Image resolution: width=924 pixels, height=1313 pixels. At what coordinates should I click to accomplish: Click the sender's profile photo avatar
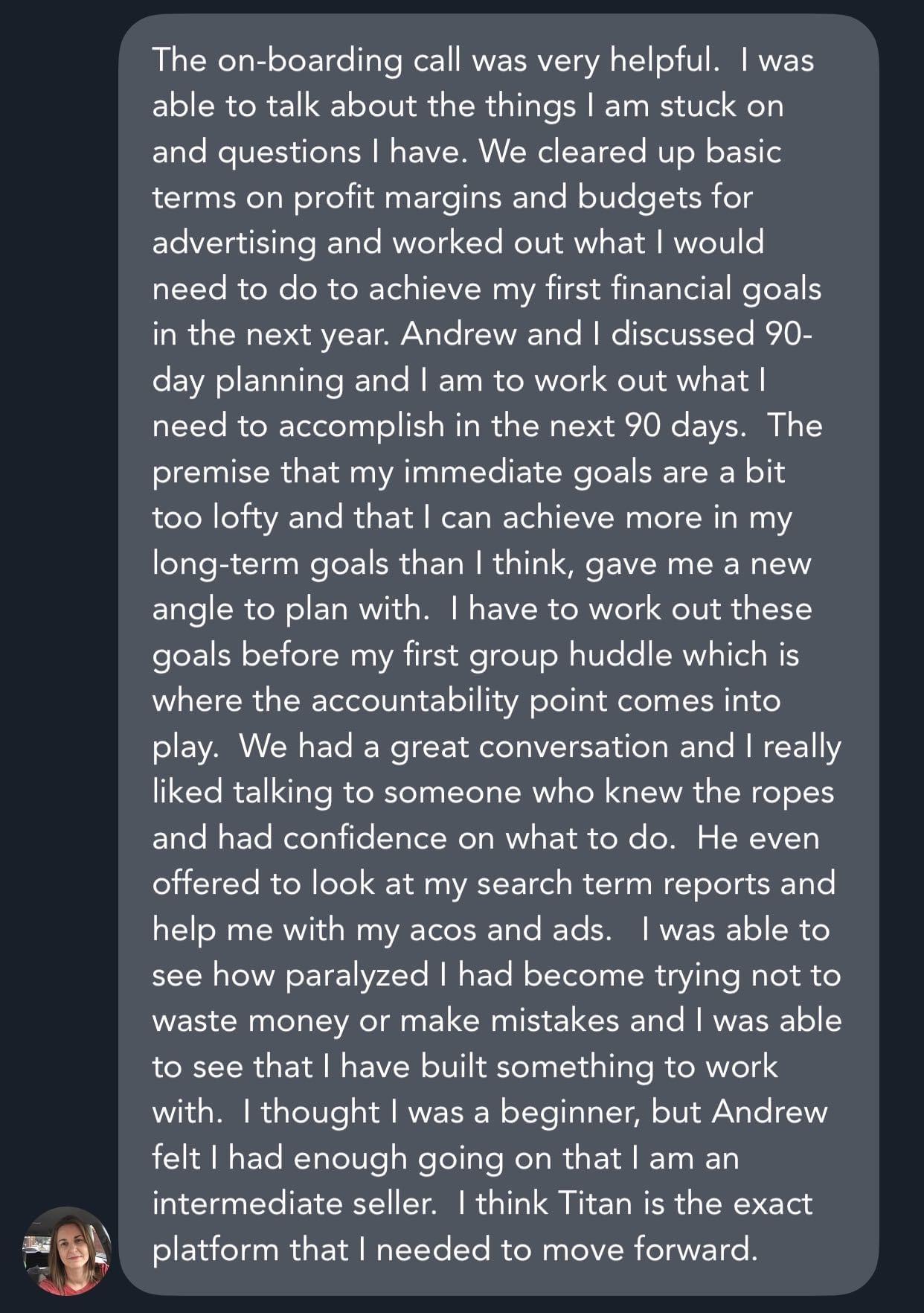tap(67, 1251)
